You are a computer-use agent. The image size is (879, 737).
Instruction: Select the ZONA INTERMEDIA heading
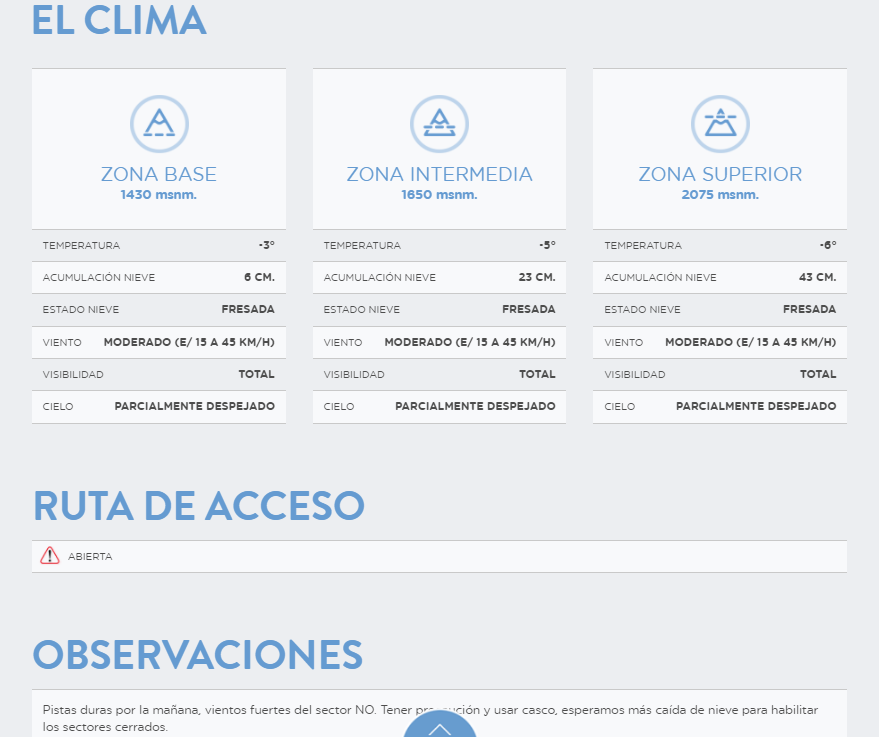pos(439,174)
